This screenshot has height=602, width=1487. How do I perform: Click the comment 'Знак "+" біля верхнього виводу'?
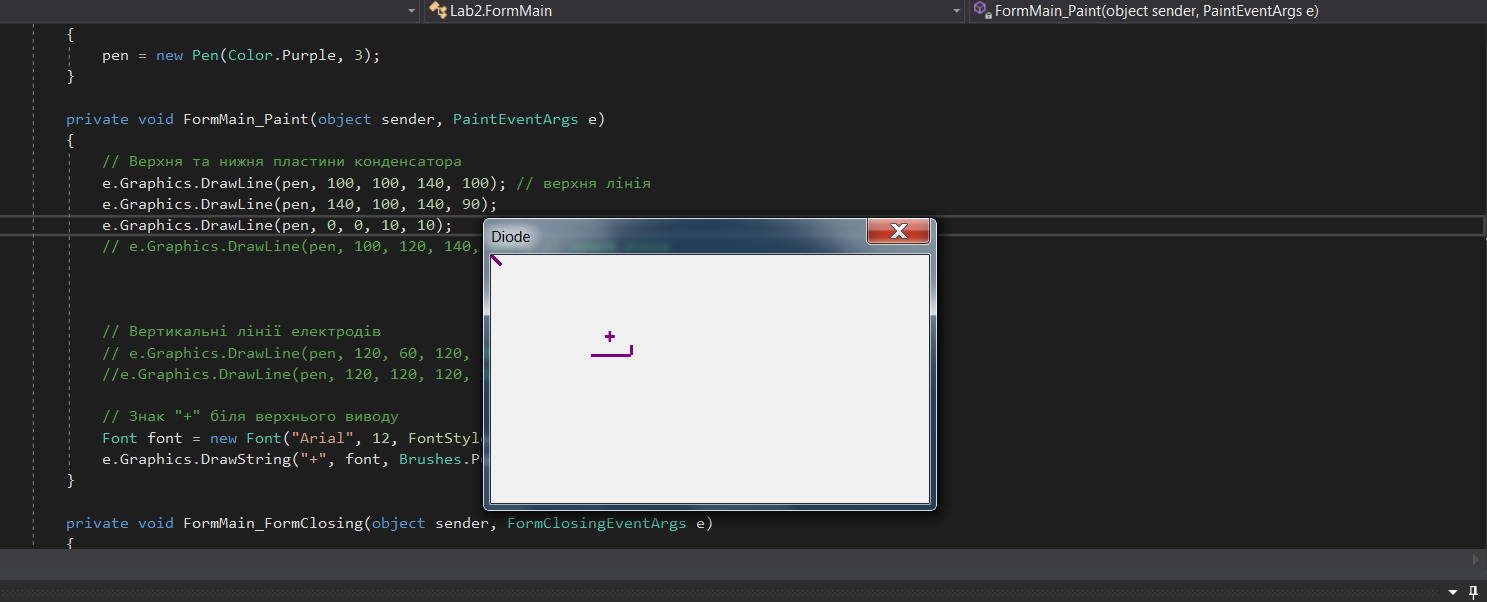point(250,416)
